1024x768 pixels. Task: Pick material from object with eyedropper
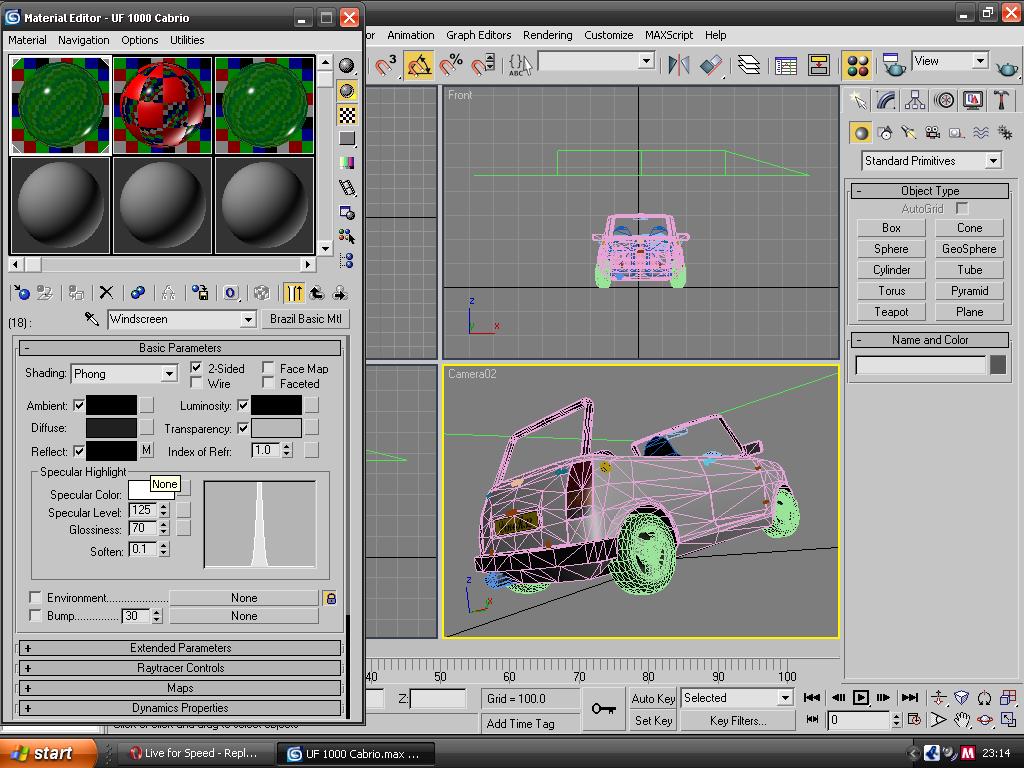click(x=91, y=319)
